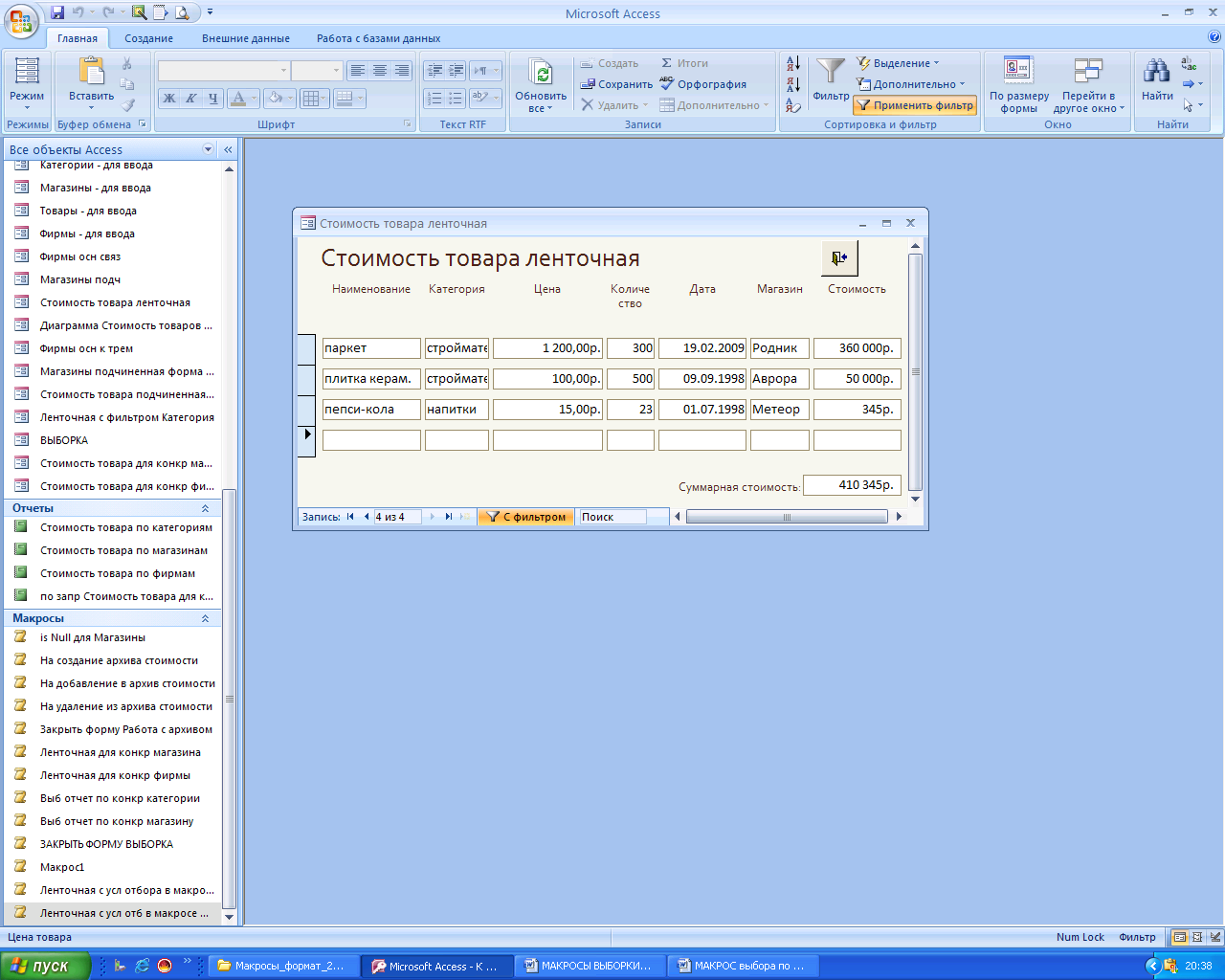Click the form's horizontal scrollbar thumb
Image resolution: width=1225 pixels, height=980 pixels.
787,517
